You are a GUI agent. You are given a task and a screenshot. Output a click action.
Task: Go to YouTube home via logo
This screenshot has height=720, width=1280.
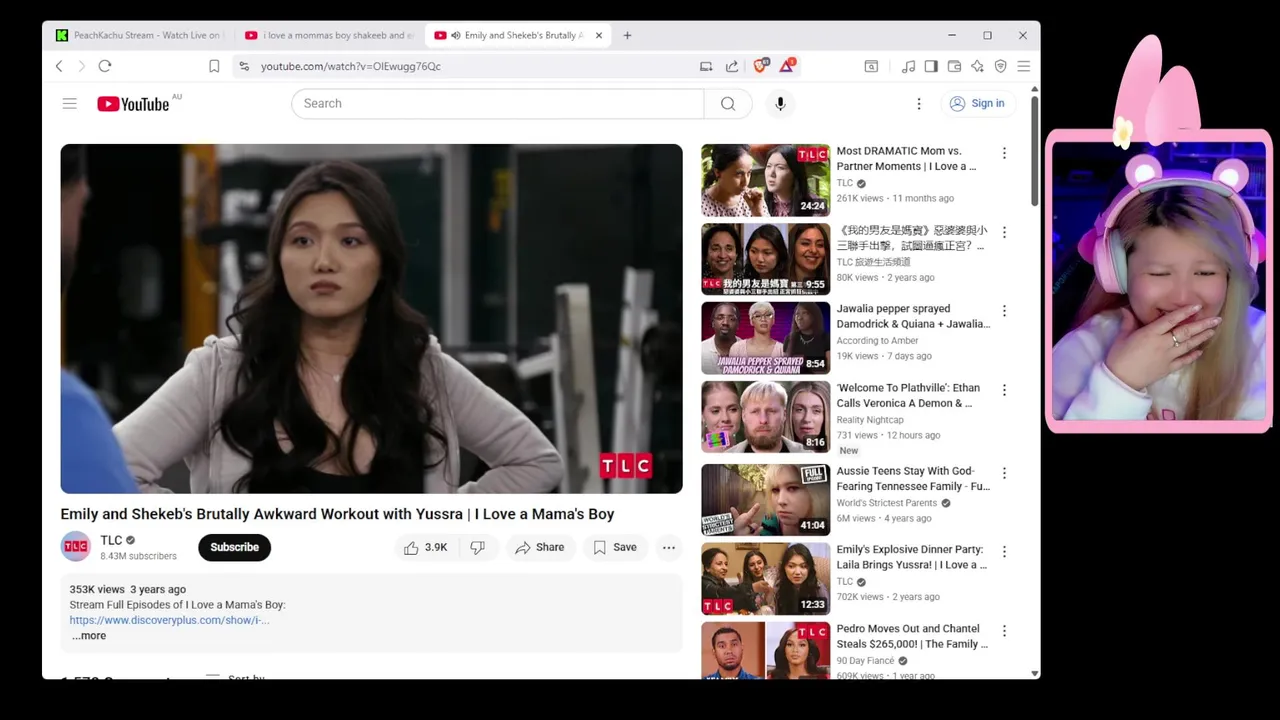point(133,104)
